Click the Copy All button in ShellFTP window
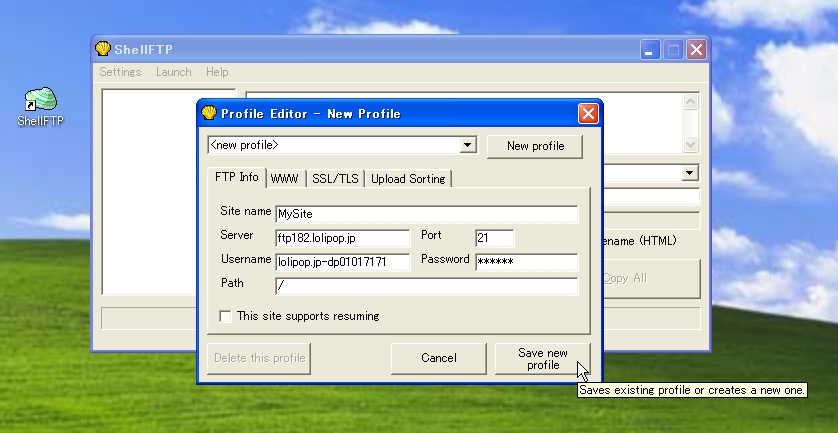 click(x=651, y=279)
